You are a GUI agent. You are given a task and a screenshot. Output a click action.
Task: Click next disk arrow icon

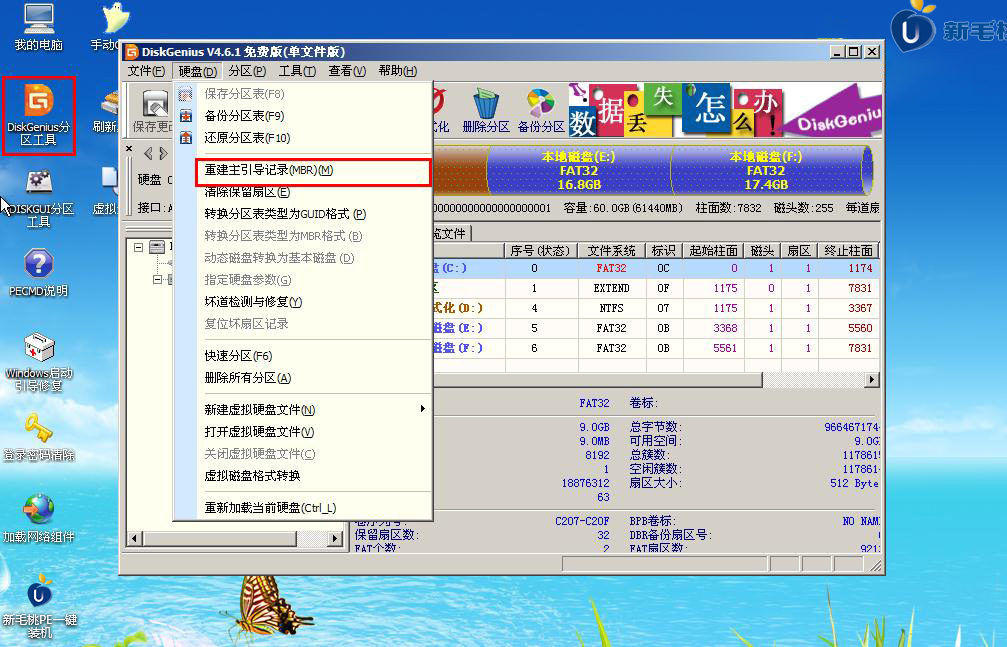click(x=163, y=154)
